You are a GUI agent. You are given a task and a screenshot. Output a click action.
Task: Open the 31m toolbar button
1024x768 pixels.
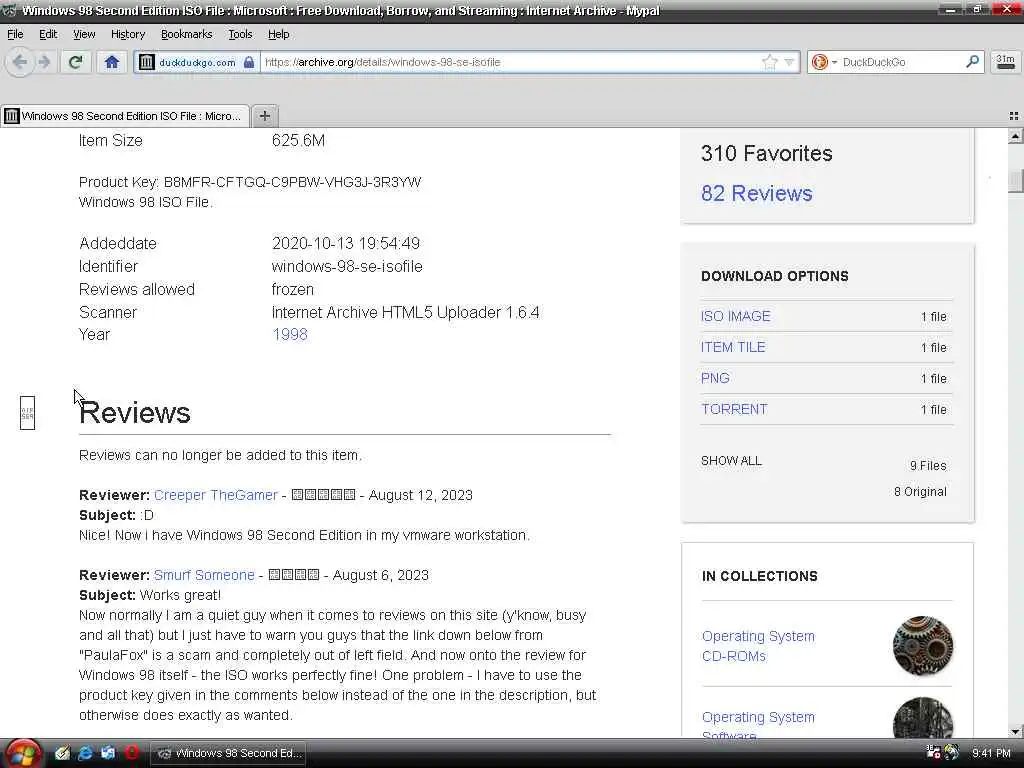[1005, 62]
